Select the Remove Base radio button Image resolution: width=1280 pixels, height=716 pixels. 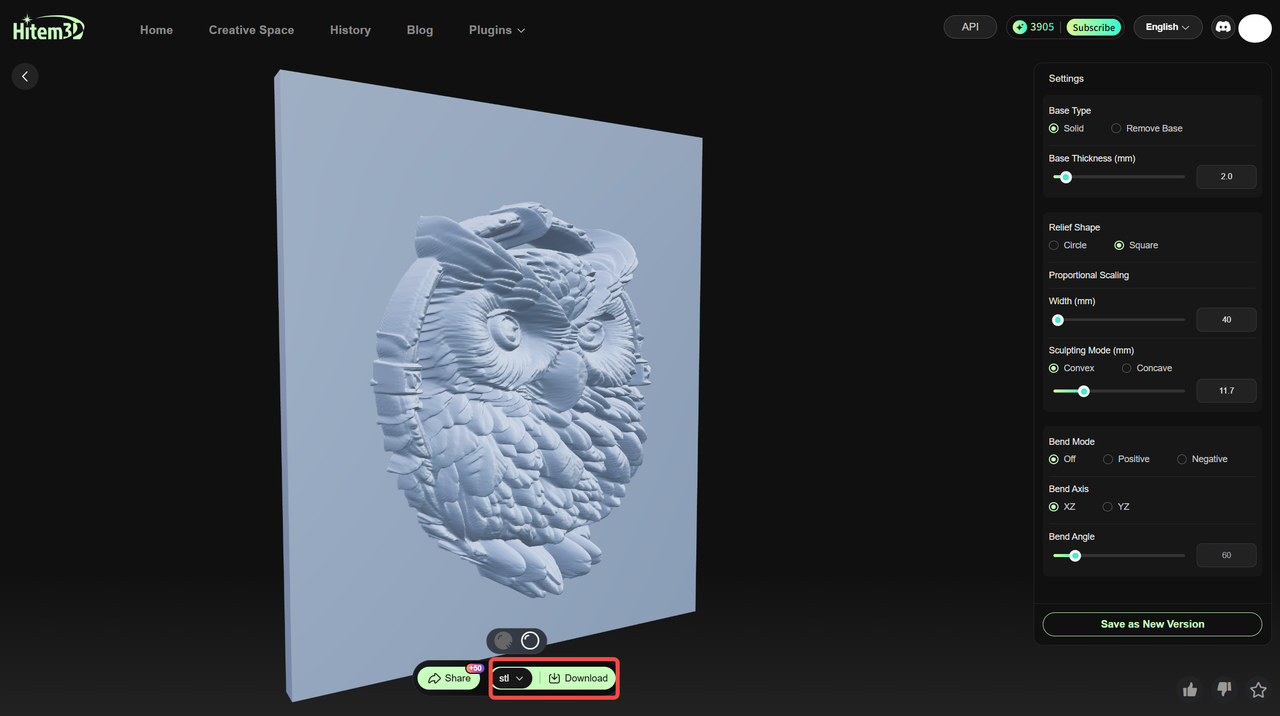point(1115,128)
